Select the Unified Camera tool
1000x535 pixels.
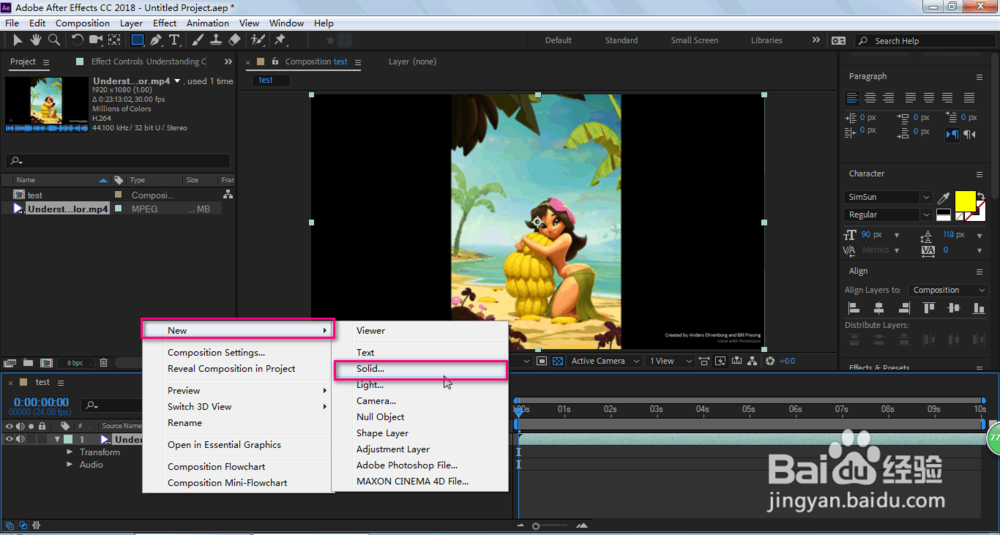click(96, 40)
